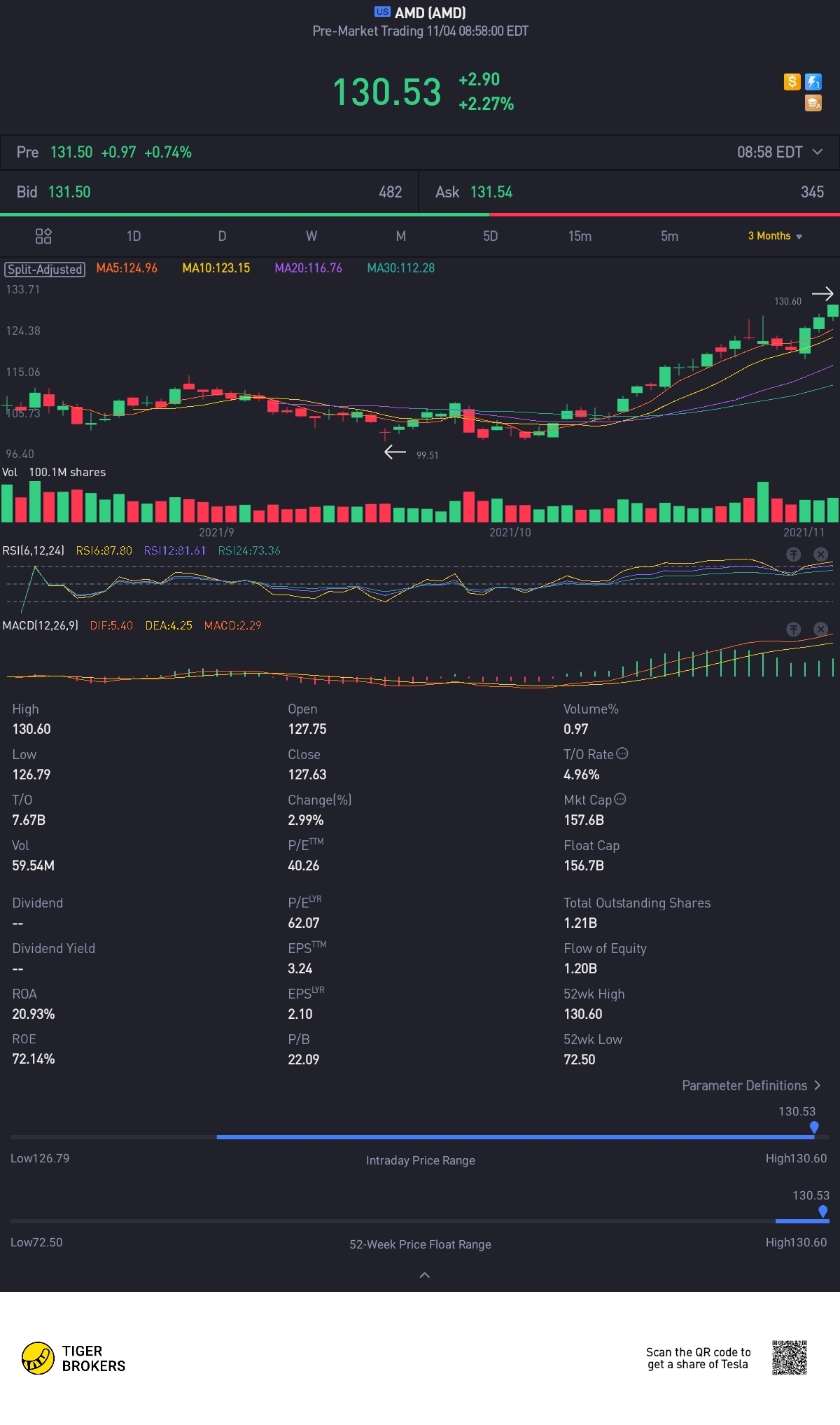Tap the Intraday Price Range marker
The width and height of the screenshot is (840, 1425).
pyautogui.click(x=814, y=1127)
